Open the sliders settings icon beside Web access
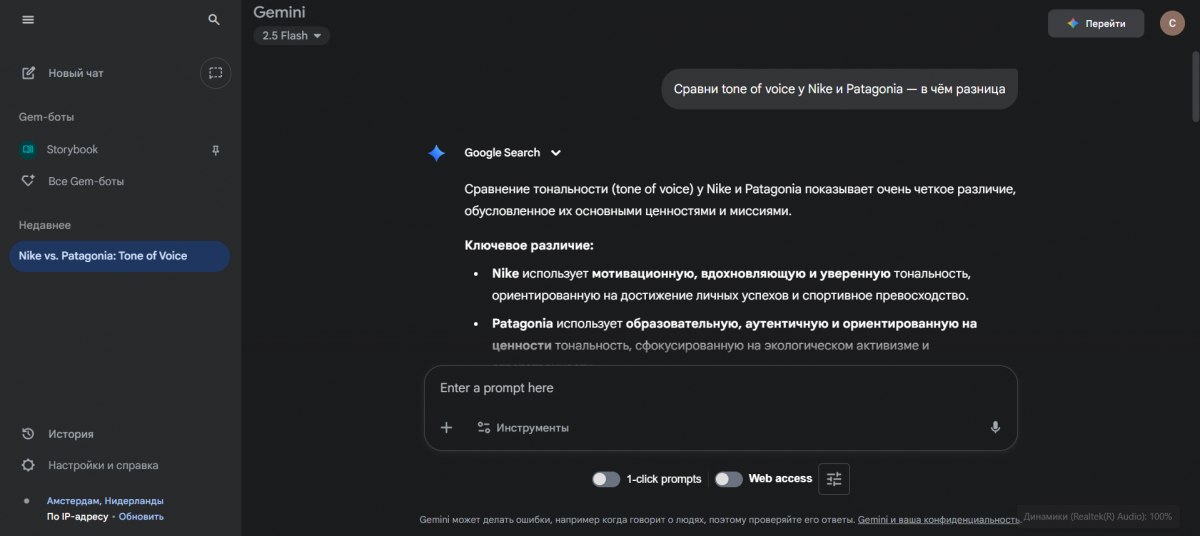Screen dimensions: 1200x536 click(834, 479)
